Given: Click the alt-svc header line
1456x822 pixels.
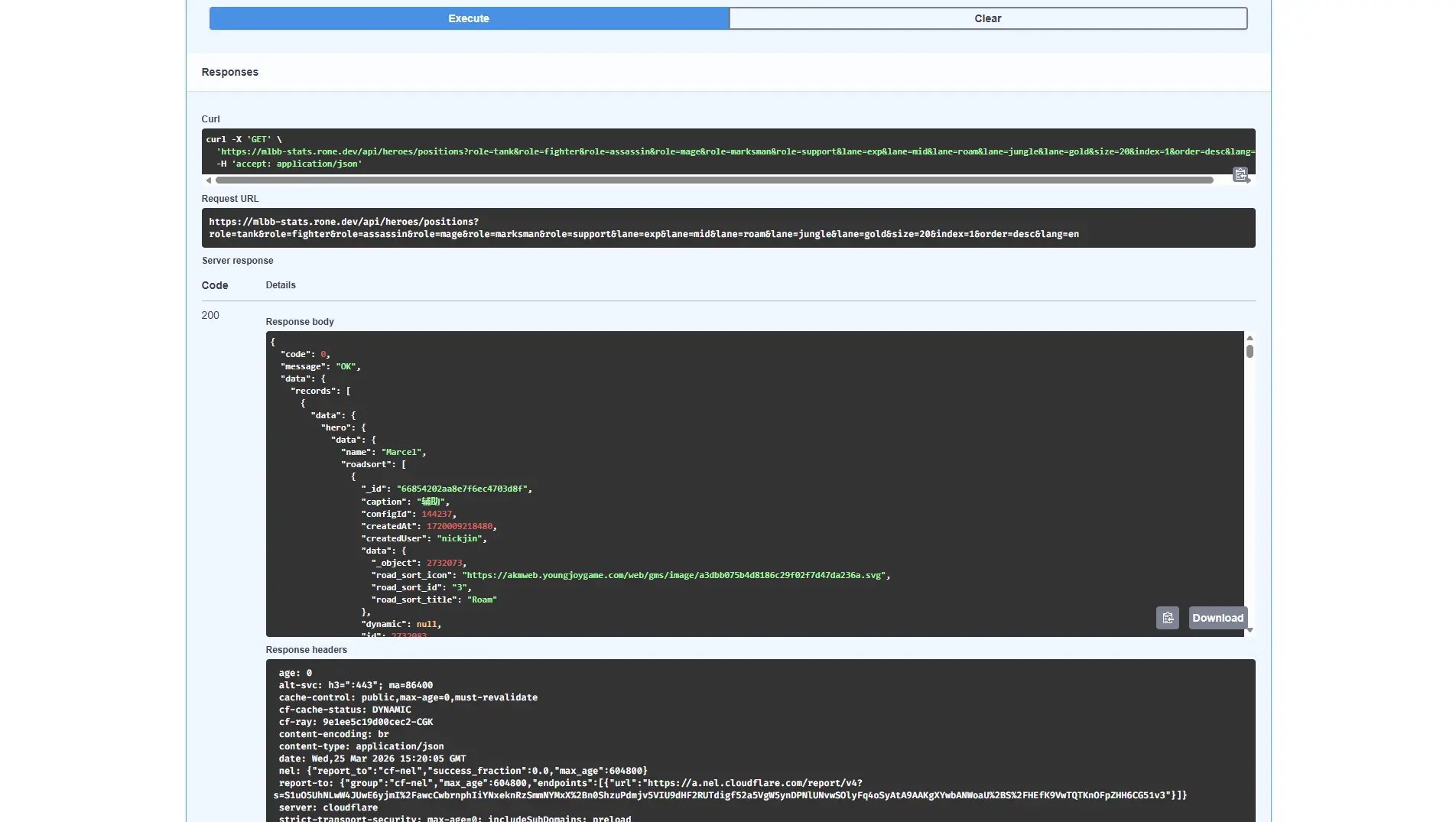Looking at the screenshot, I should click(356, 685).
